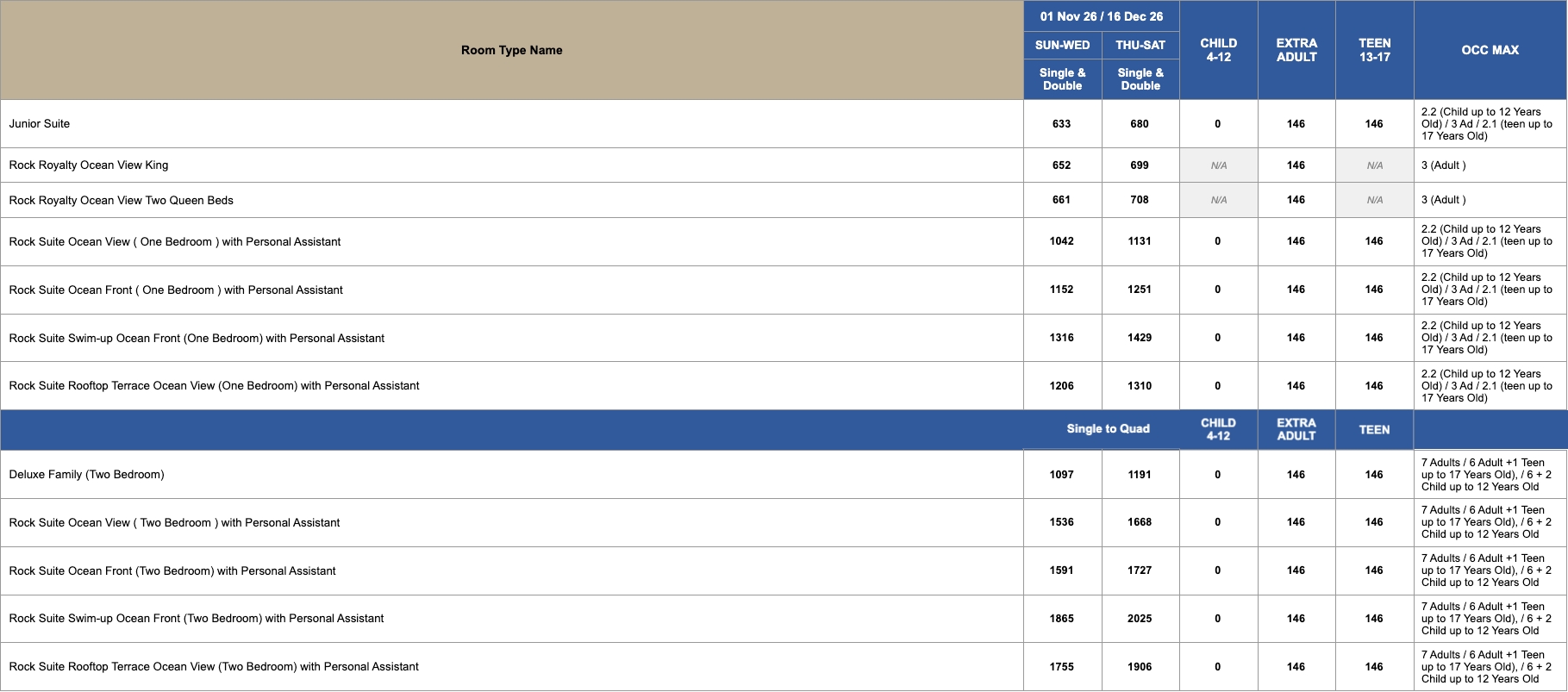This screenshot has width=1568, height=692.
Task: Click the THU-SAT column header
Action: (1140, 45)
